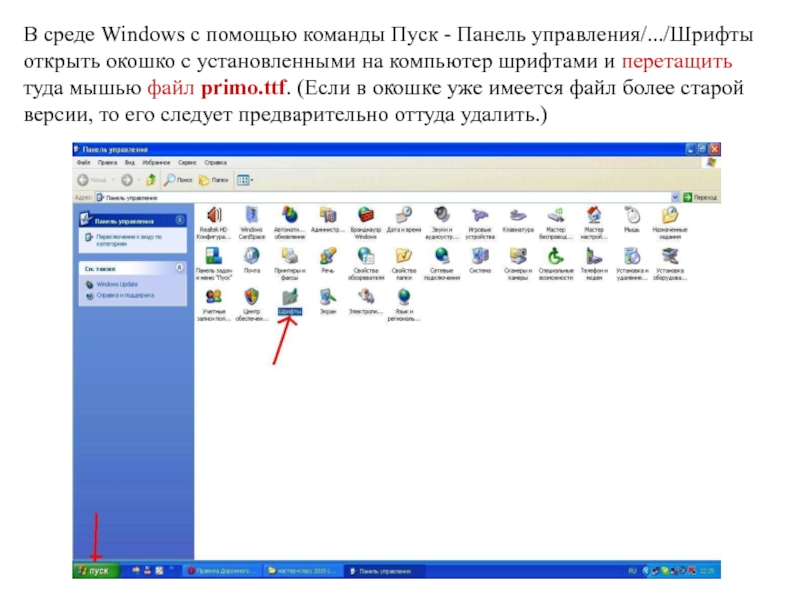Viewport: 800px width, 600px height.
Task: Switch to мастер-класс 2010 taskbar folder
Action: tap(302, 571)
